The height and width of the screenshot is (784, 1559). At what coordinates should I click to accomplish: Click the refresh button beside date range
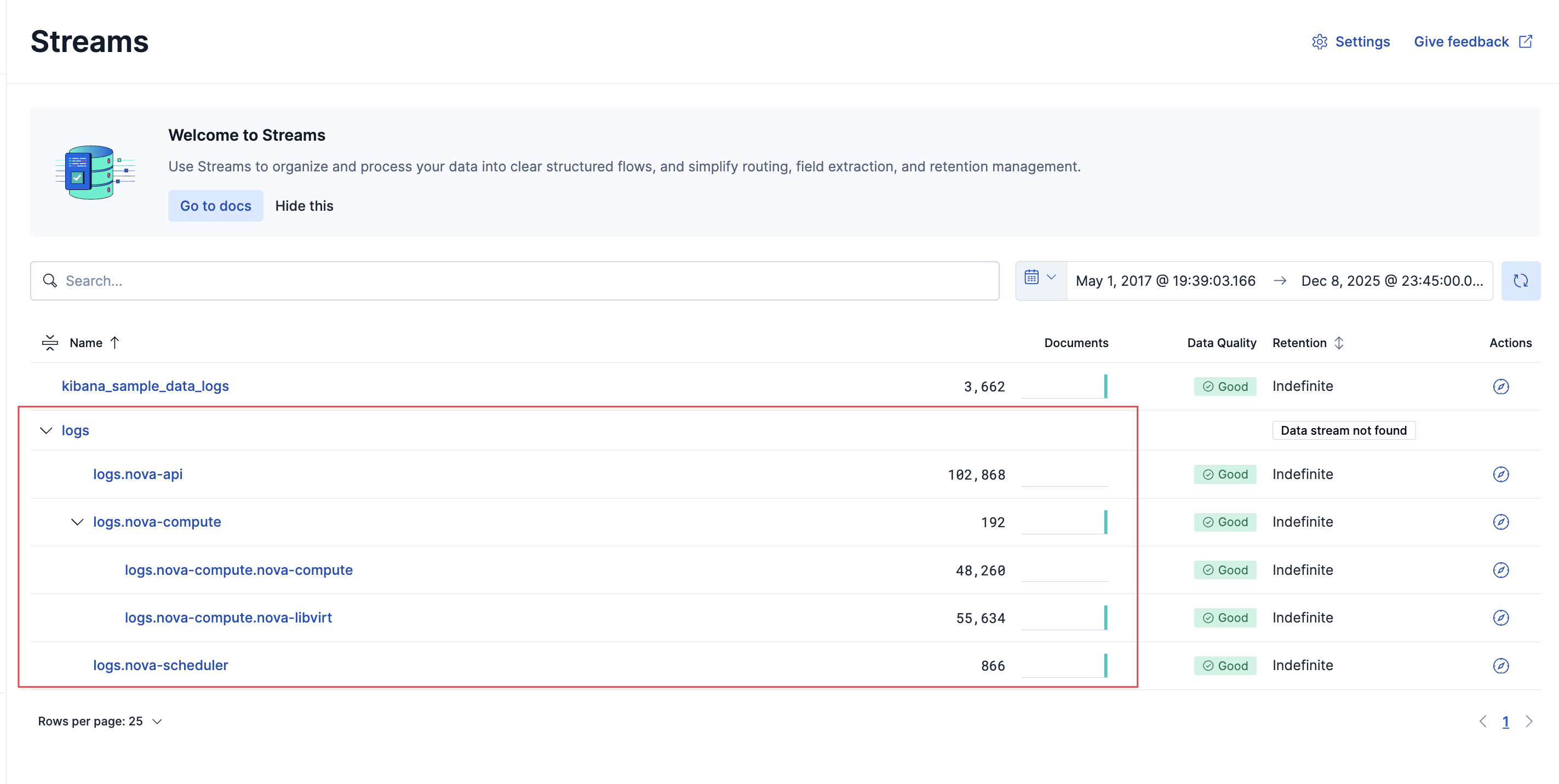(1520, 281)
